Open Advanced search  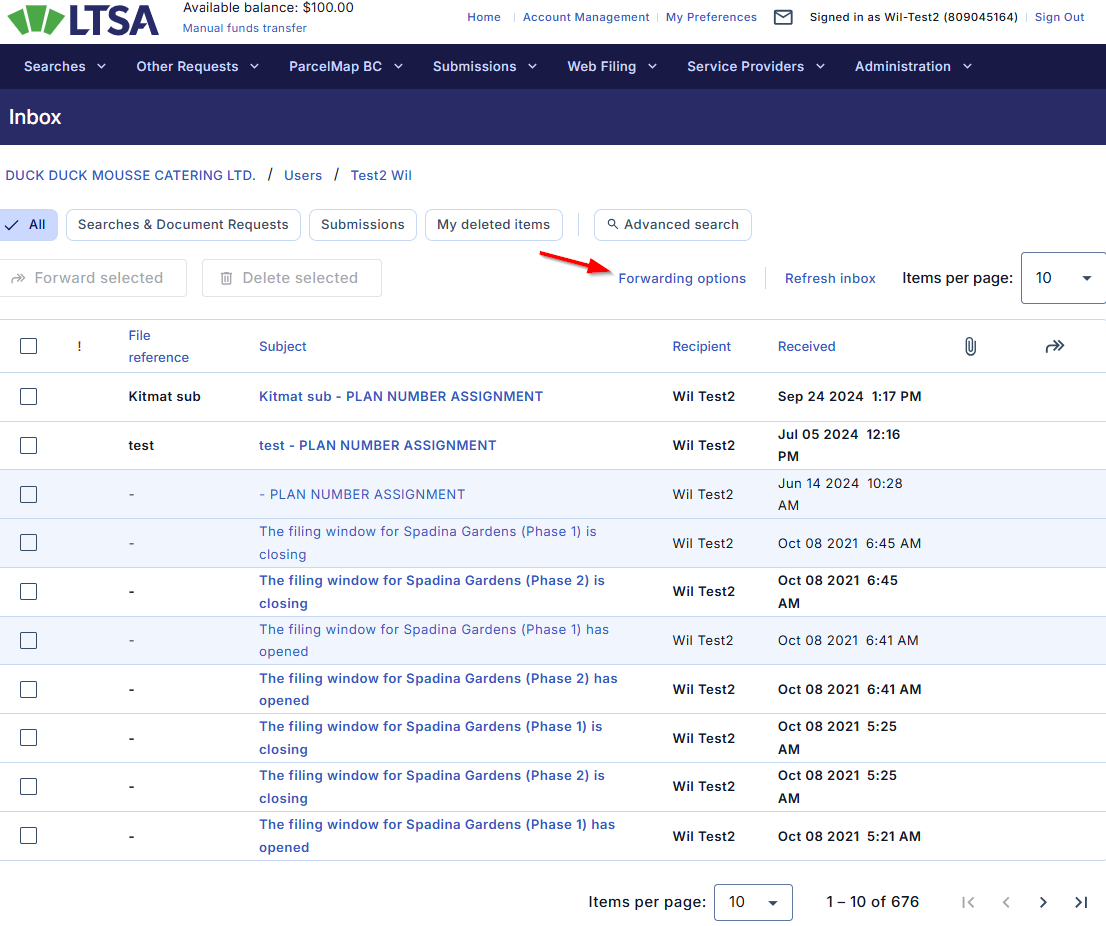(672, 225)
